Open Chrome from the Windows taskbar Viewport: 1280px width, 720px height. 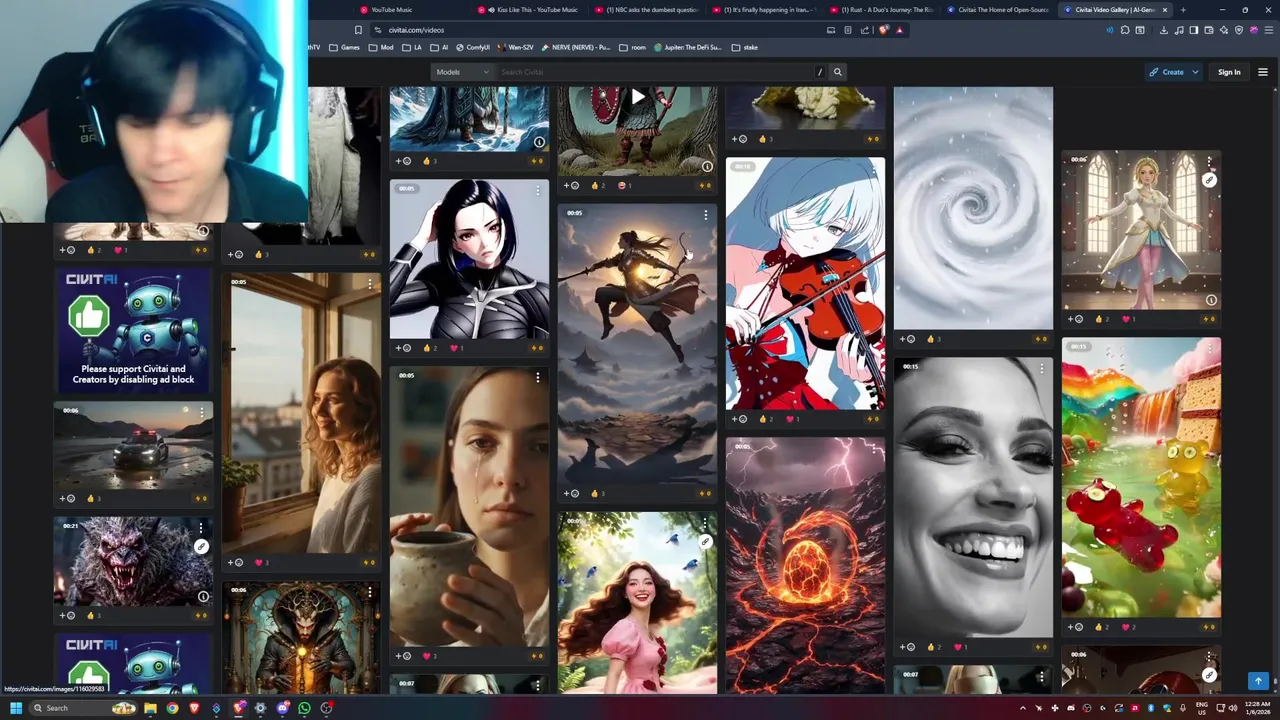click(172, 708)
